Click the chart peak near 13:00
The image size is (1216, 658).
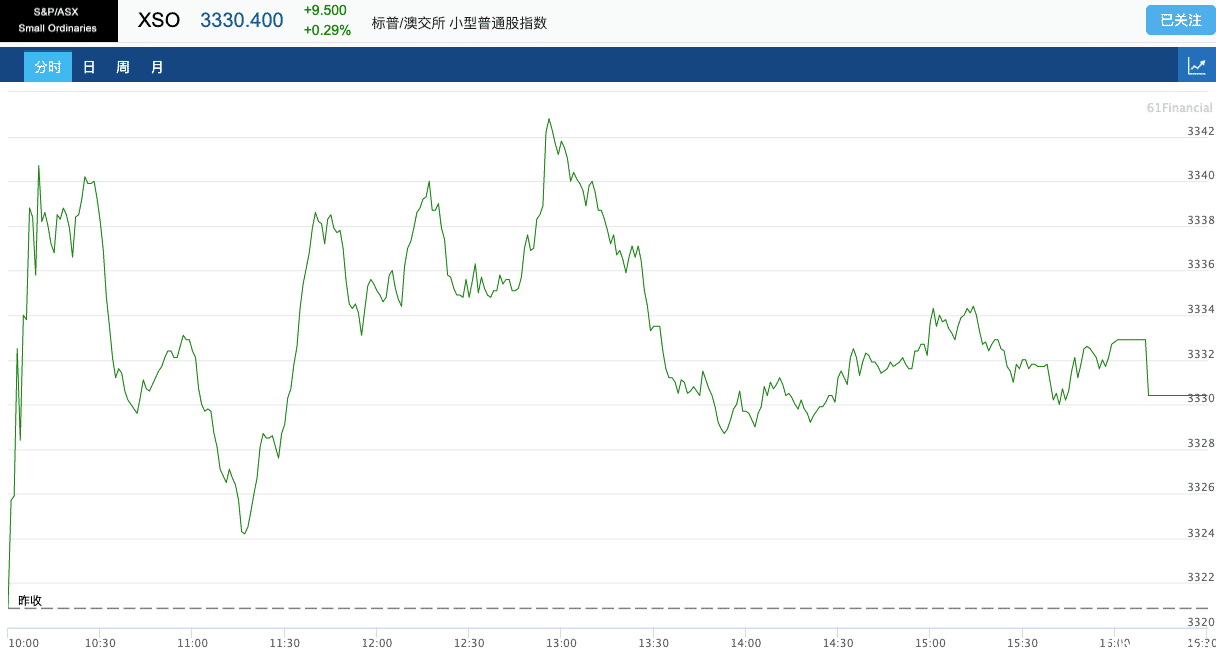[x=548, y=119]
